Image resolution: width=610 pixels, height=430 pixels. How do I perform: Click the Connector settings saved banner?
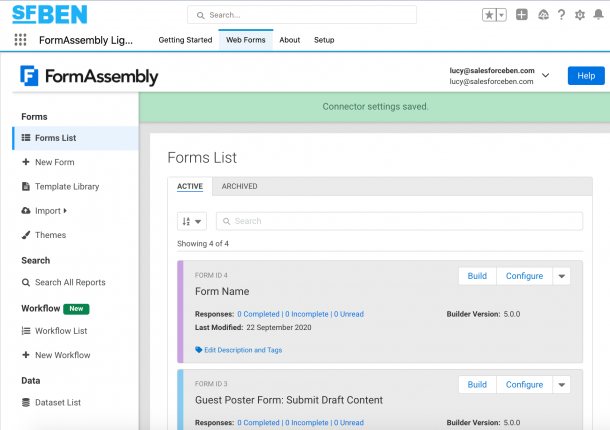tap(375, 107)
